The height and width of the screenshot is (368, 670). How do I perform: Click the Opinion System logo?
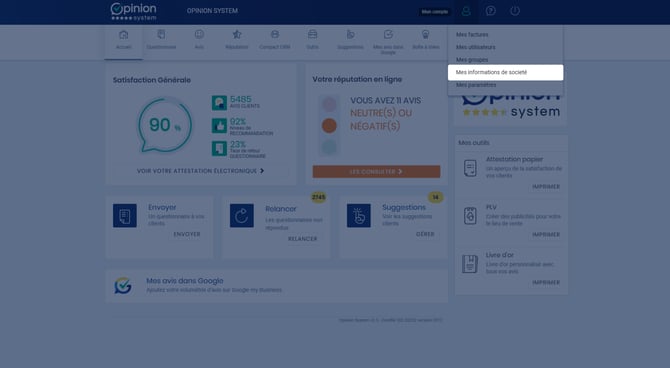click(133, 12)
